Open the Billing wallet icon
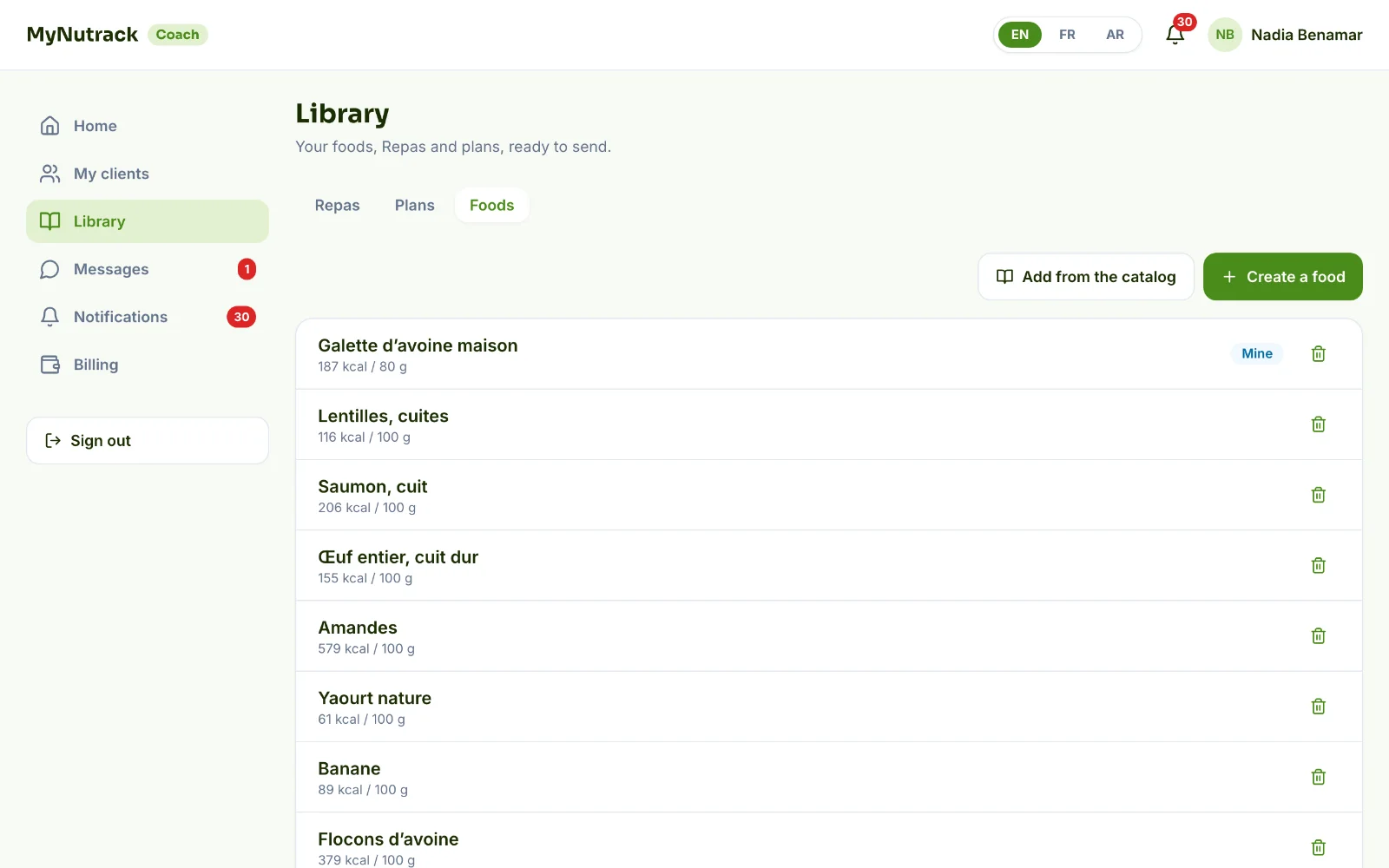This screenshot has height=868, width=1389. [50, 365]
